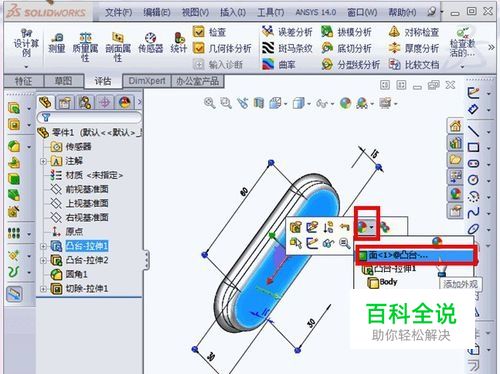Click the feature tree filter field
The width and height of the screenshot is (500, 374).
[x=89, y=117]
